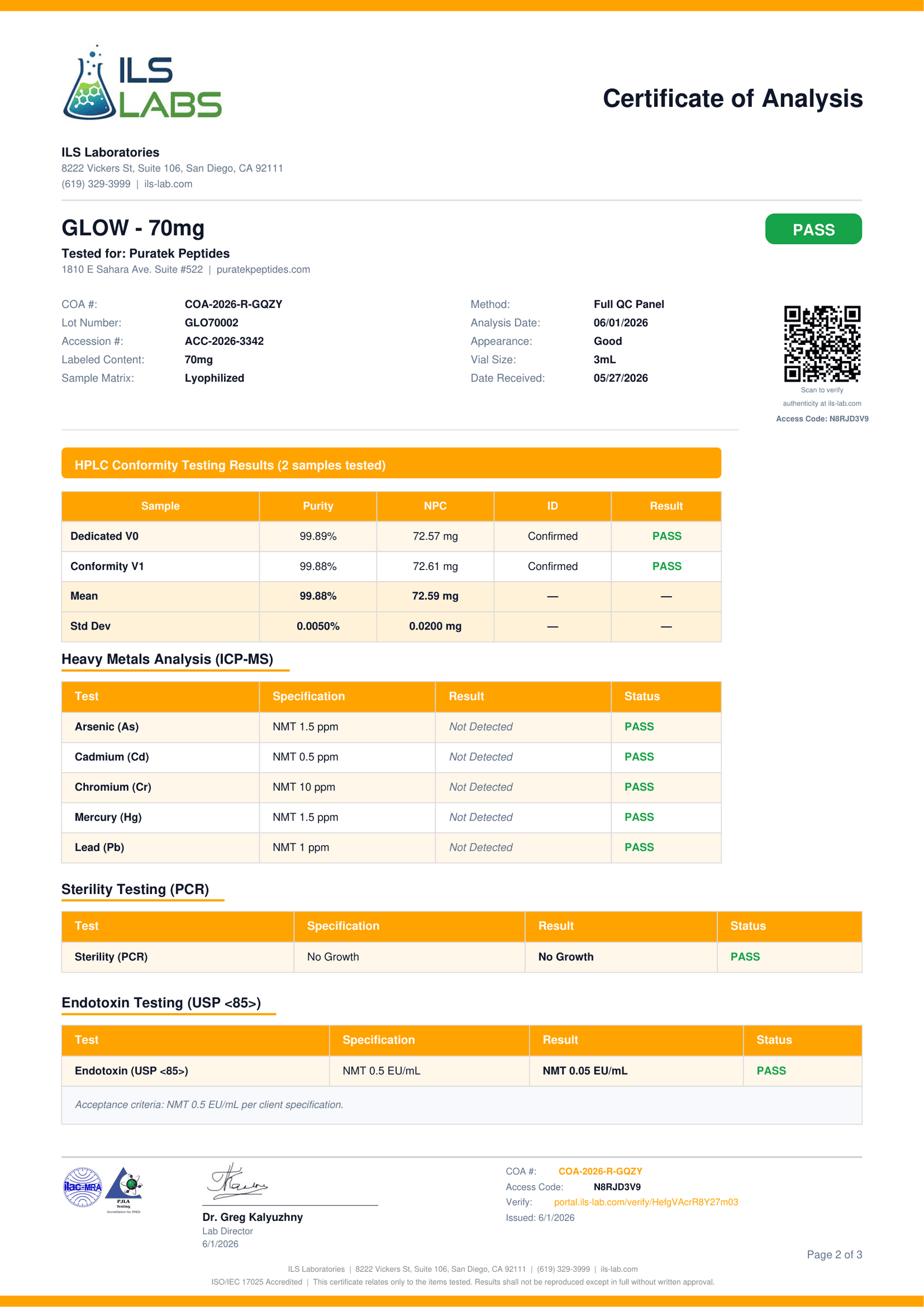Image resolution: width=924 pixels, height=1307 pixels.
Task: Select the Sample Matrix value Lyophilized
Action: click(x=214, y=378)
